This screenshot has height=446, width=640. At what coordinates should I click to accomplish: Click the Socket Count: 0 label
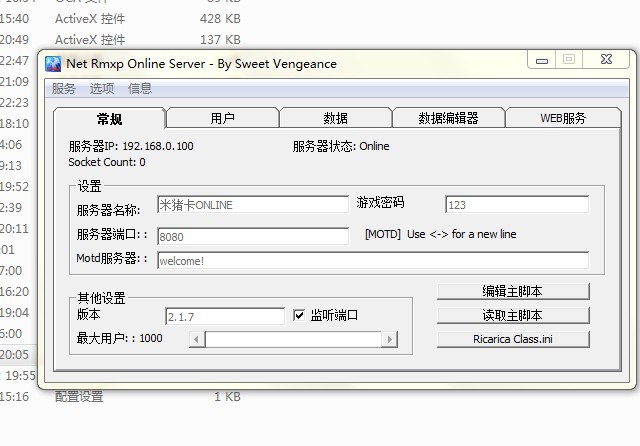(x=107, y=162)
